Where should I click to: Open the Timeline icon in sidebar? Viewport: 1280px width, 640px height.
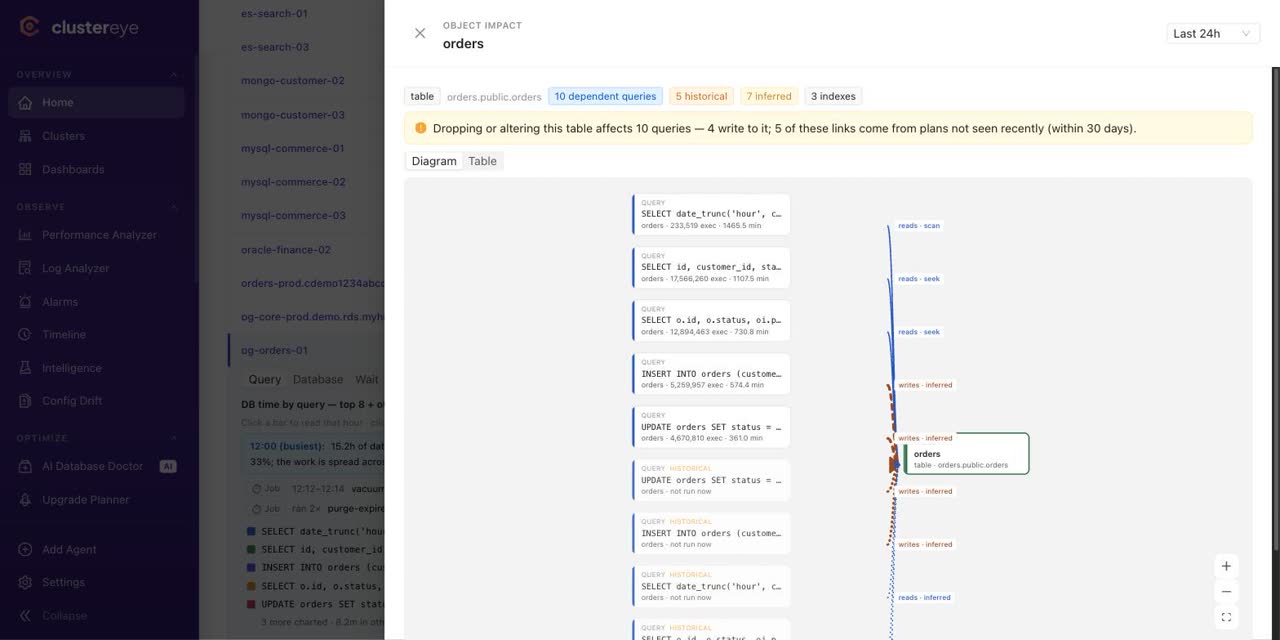[25, 334]
